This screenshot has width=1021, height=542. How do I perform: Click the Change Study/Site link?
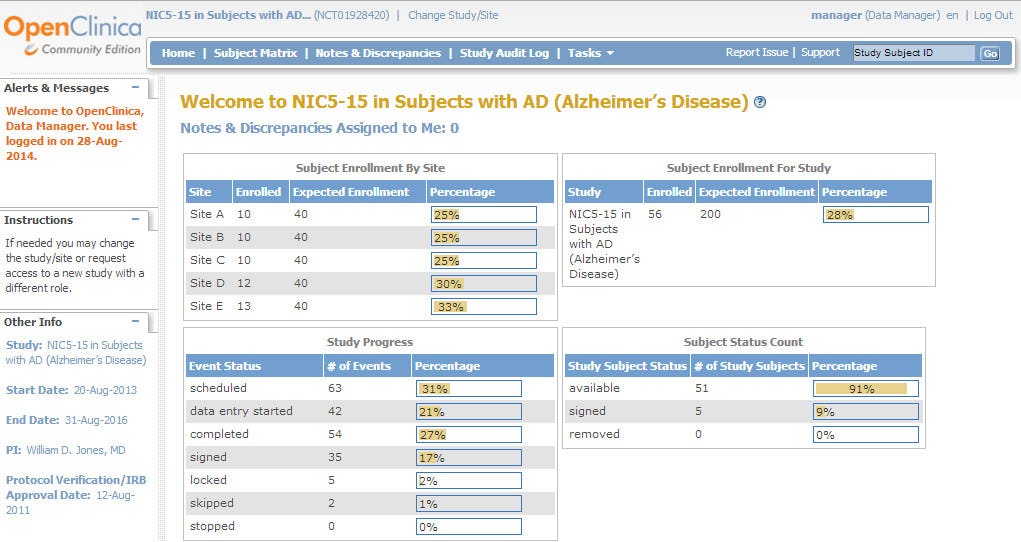(x=453, y=15)
